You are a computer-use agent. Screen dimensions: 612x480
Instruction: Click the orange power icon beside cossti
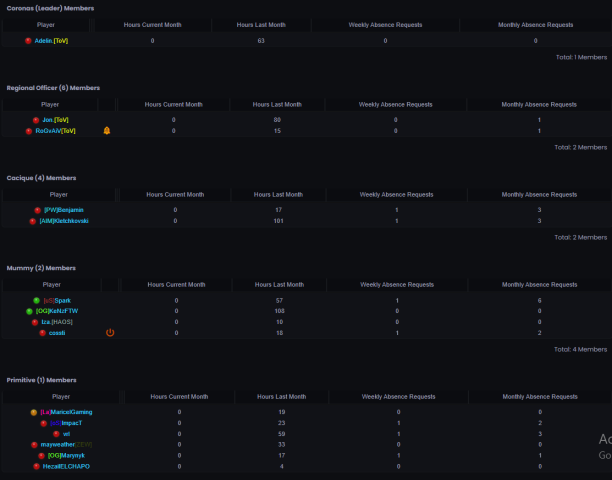[x=110, y=332]
